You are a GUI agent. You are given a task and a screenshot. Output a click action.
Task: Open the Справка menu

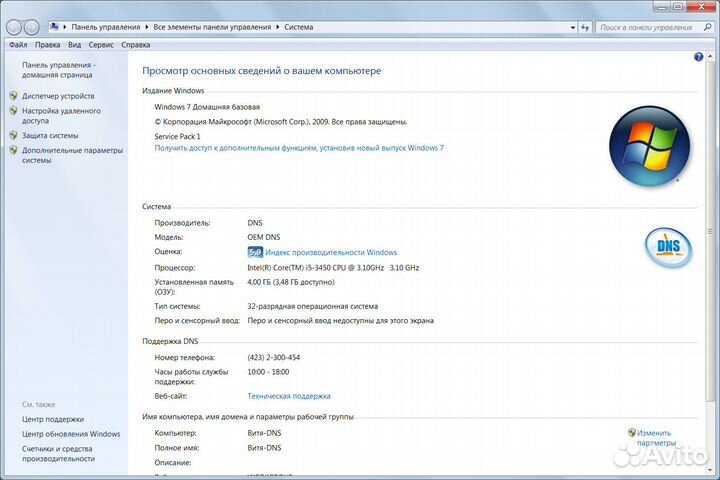coord(135,45)
